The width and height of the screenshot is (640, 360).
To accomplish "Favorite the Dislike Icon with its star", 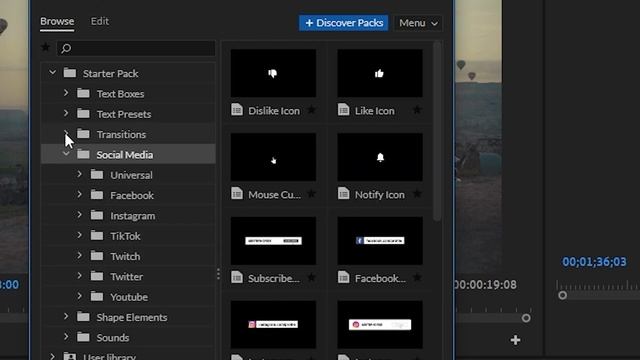I will click(311, 110).
